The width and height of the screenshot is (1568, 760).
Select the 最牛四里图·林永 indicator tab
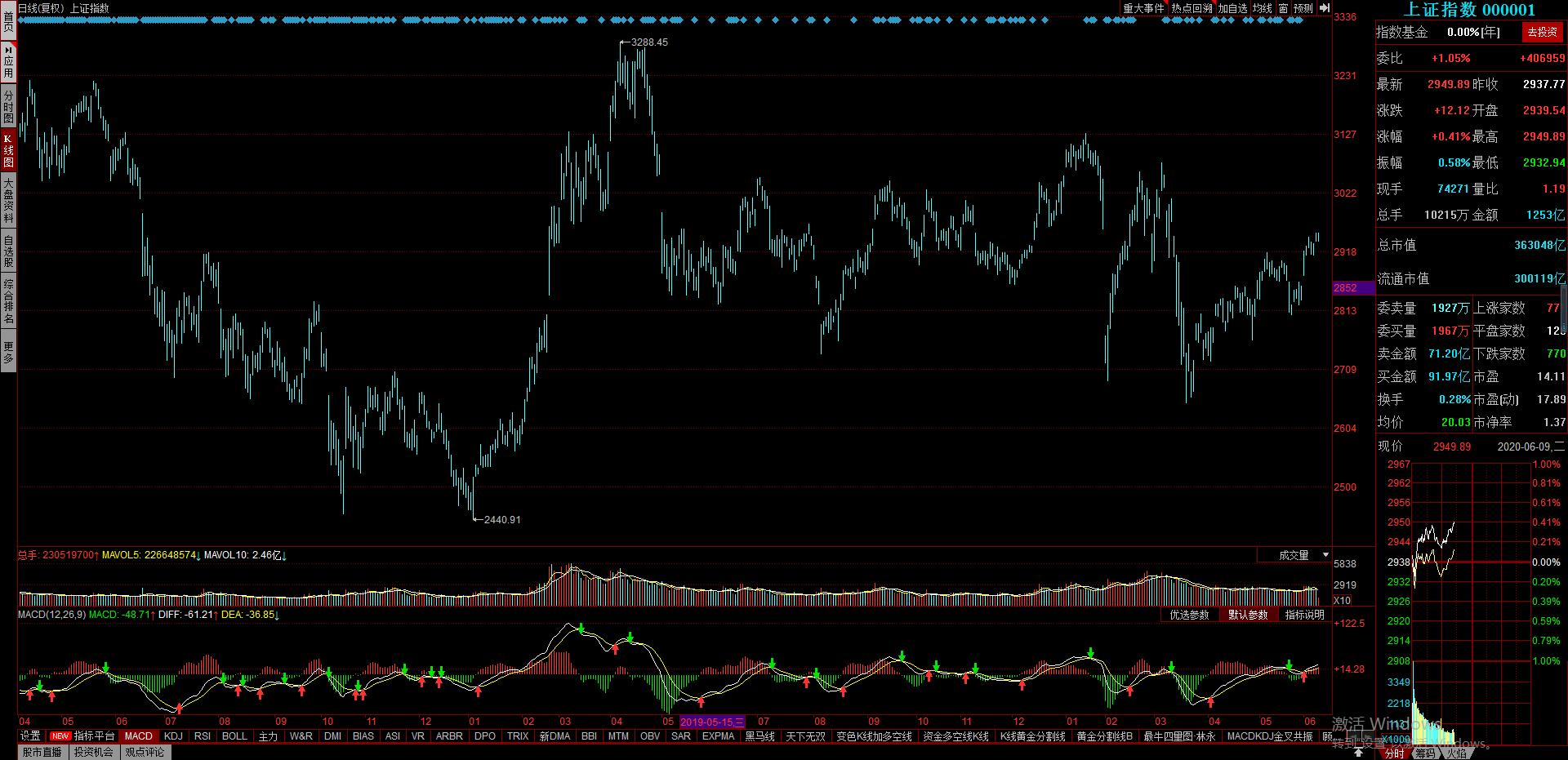1179,736
